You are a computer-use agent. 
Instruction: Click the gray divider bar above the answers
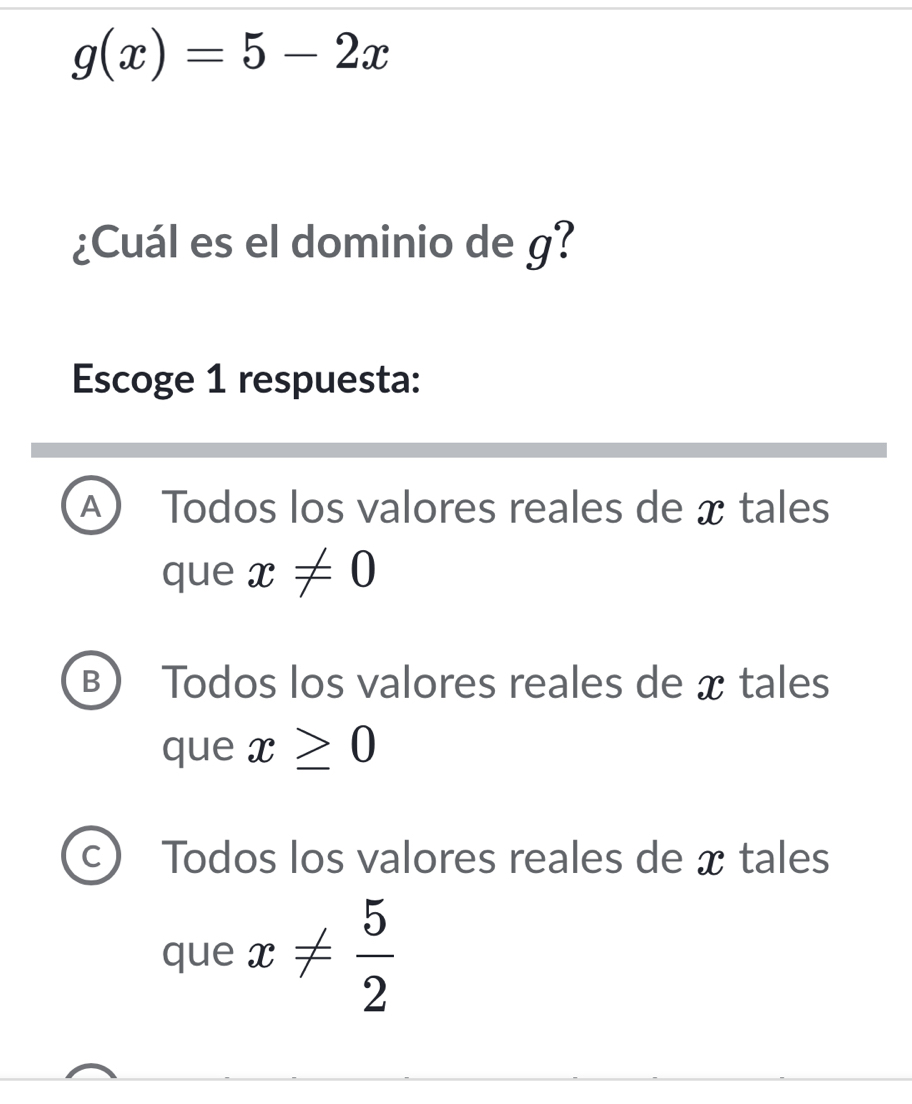pyautogui.click(x=458, y=450)
